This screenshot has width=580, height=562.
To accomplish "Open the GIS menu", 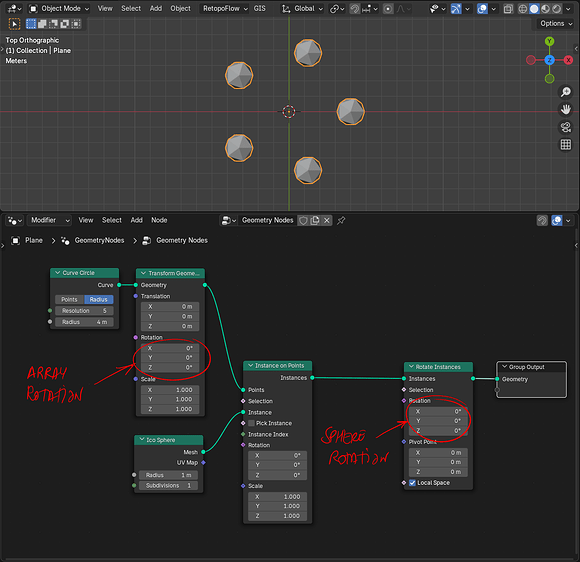I will (x=260, y=9).
